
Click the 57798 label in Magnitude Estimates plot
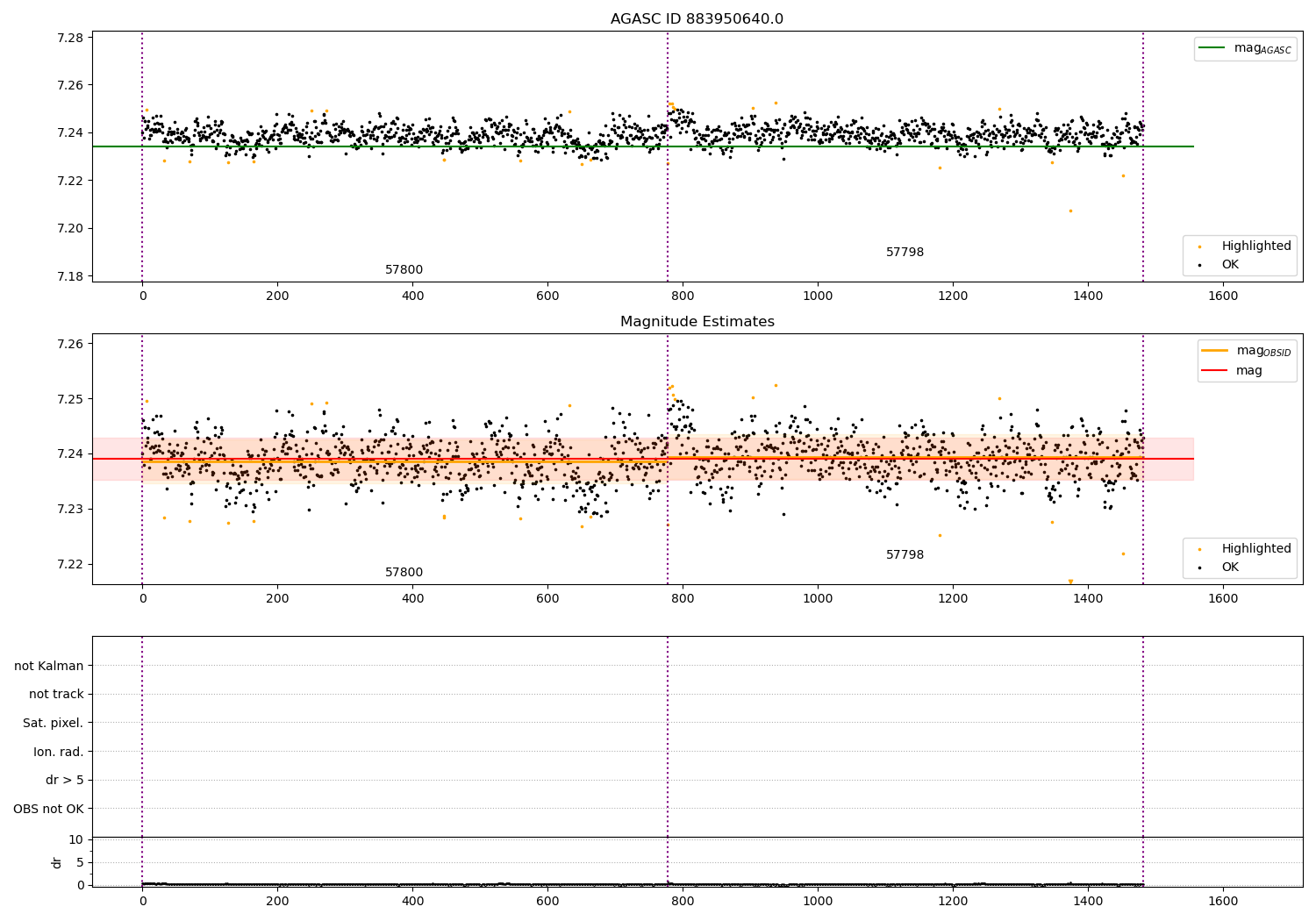point(905,555)
